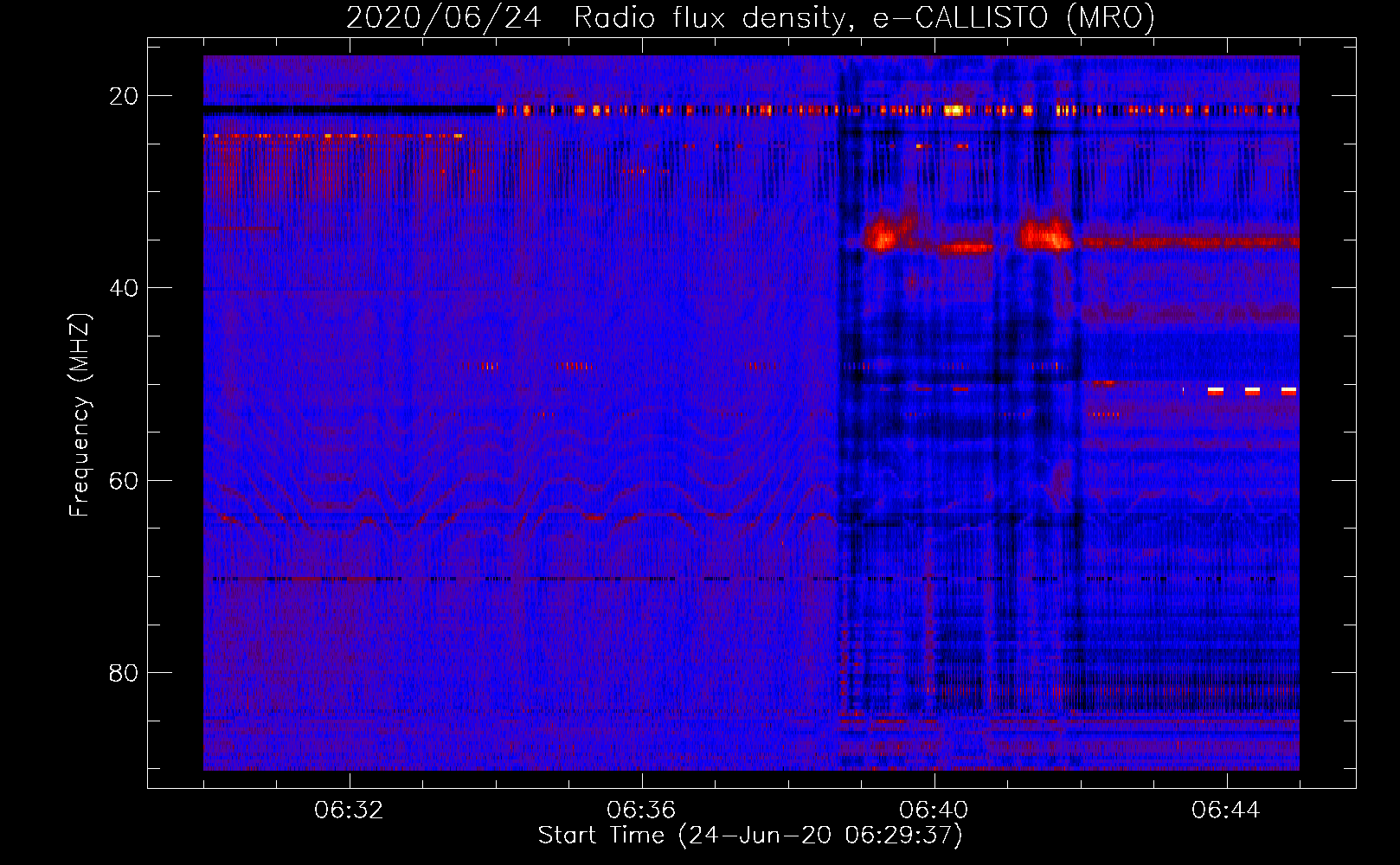The image size is (1400, 865).
Task: Click the 'Frequency (MHZ)' y-axis label
Action: pyautogui.click(x=80, y=414)
